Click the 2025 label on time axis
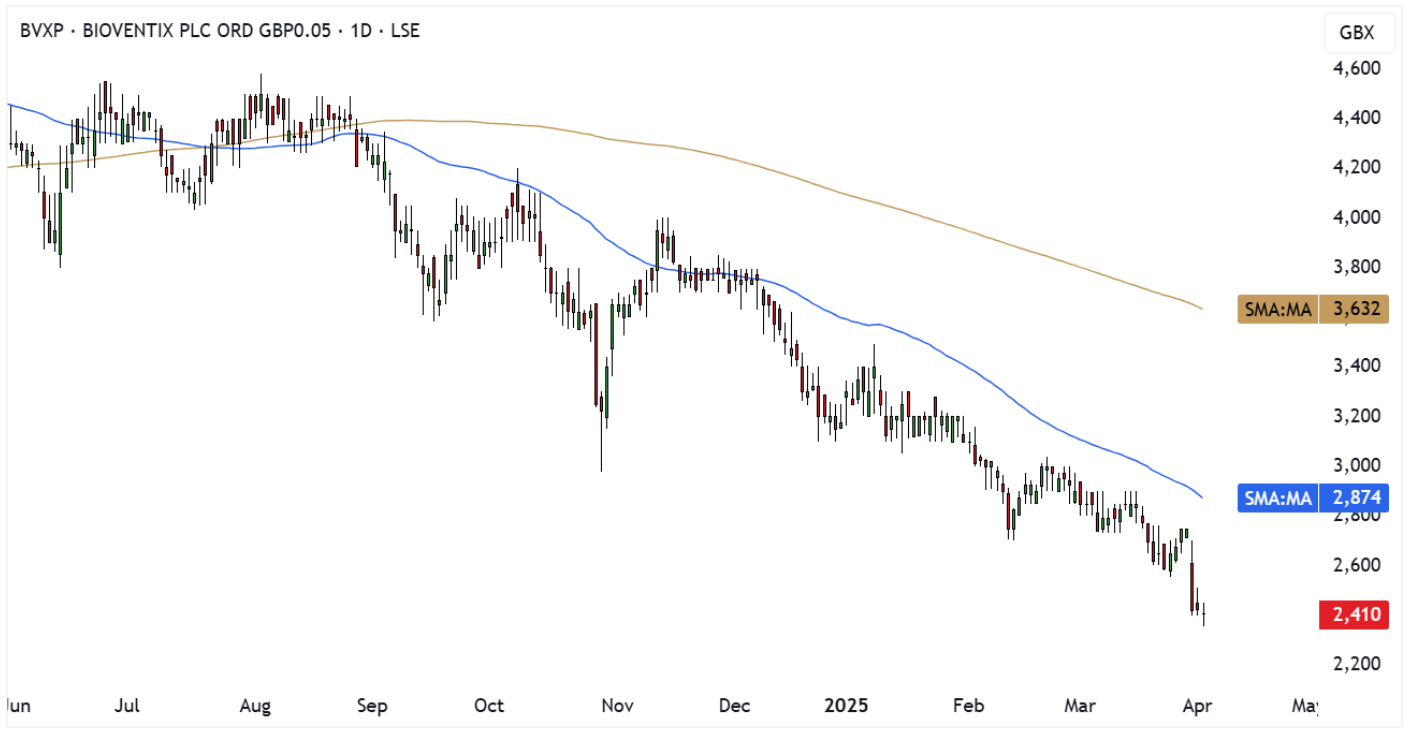This screenshot has width=1411, height=736. pos(846,706)
